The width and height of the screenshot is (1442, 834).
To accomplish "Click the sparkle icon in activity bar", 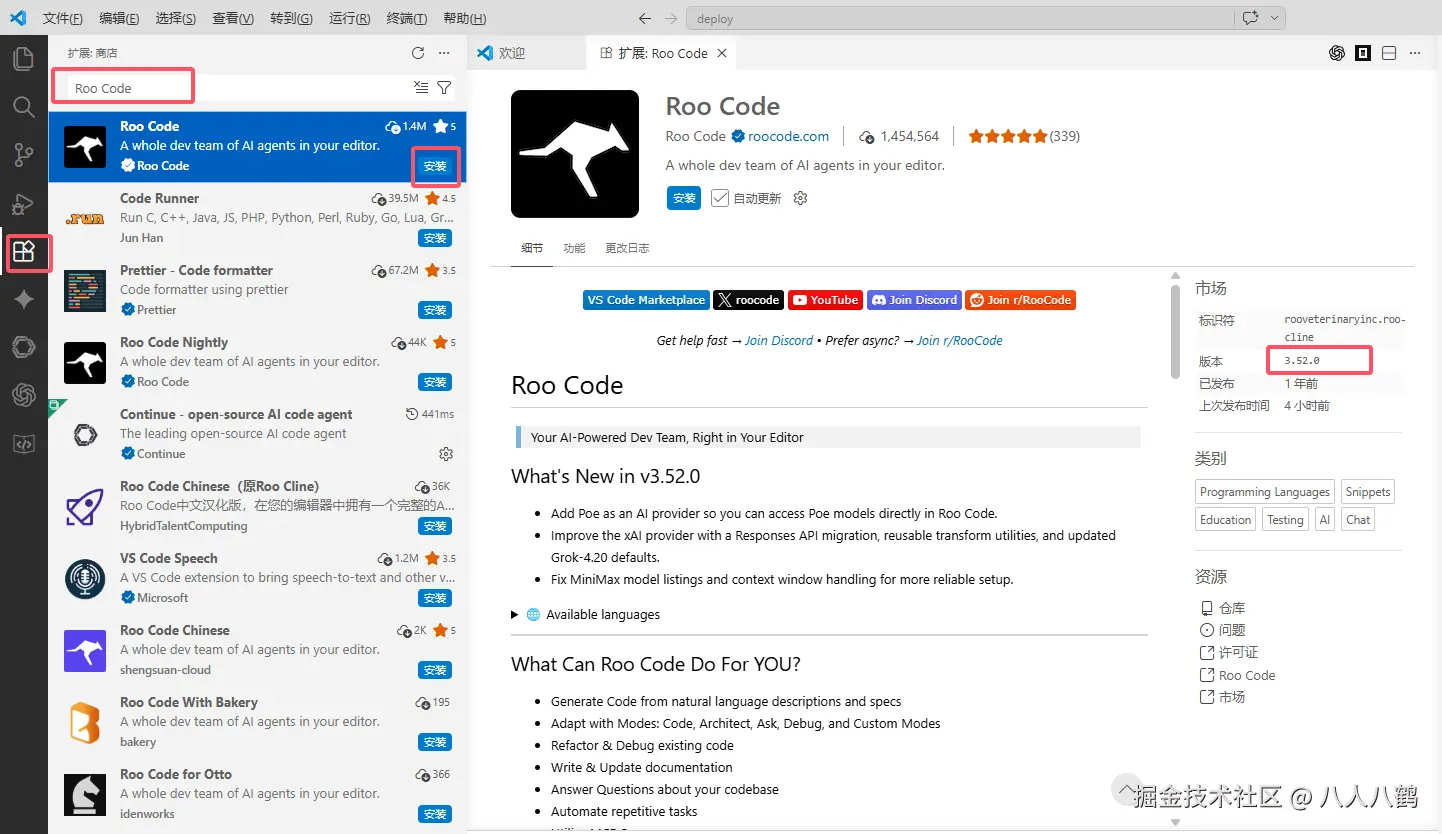I will (x=23, y=299).
